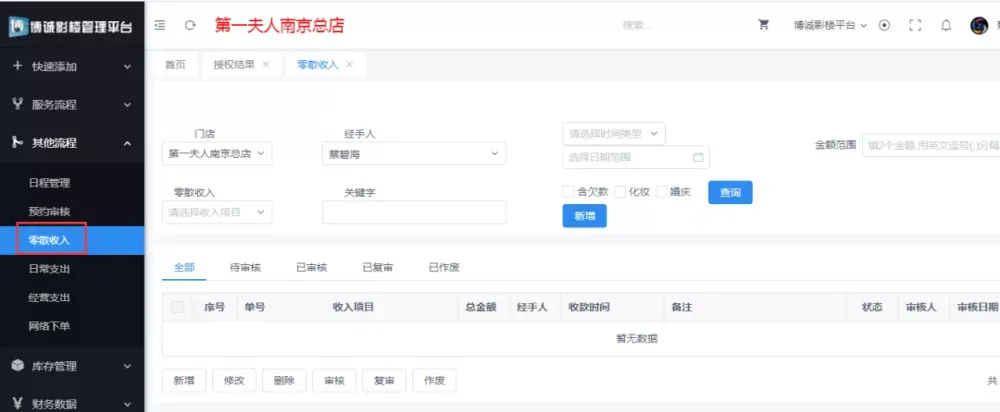
Task: Switch to the 待审核 tab
Action: [245, 268]
